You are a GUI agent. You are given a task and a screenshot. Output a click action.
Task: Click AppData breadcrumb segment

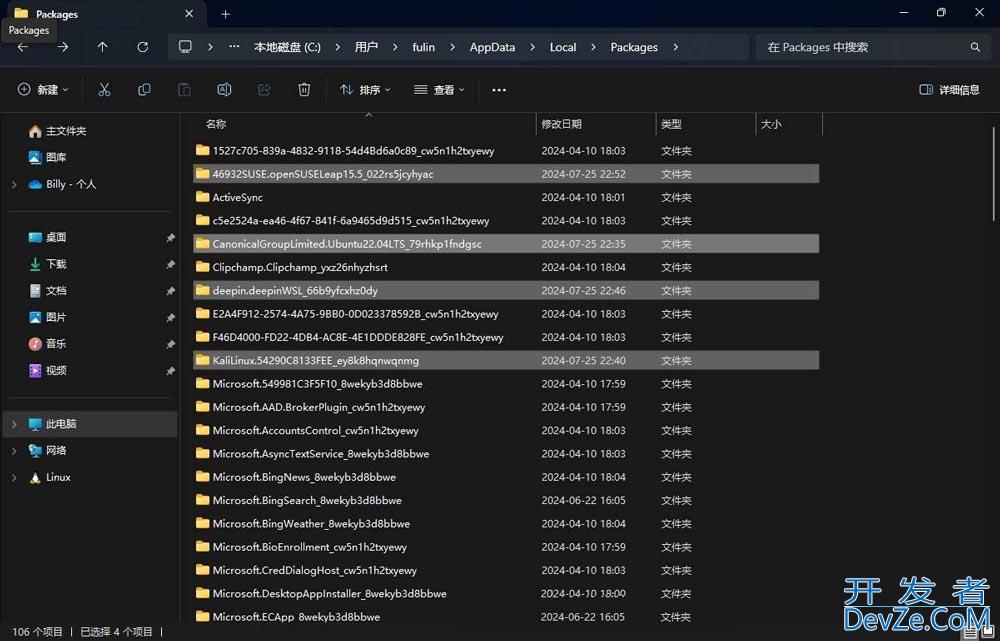tap(492, 47)
